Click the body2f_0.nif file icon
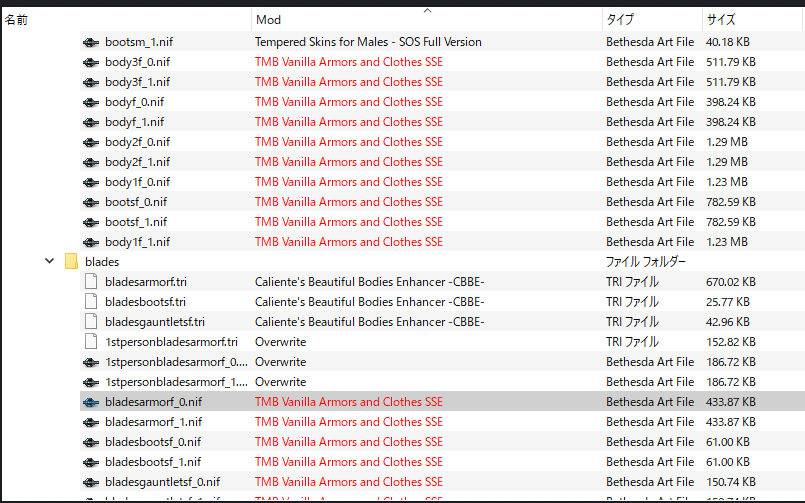This screenshot has width=805, height=503. [91, 142]
